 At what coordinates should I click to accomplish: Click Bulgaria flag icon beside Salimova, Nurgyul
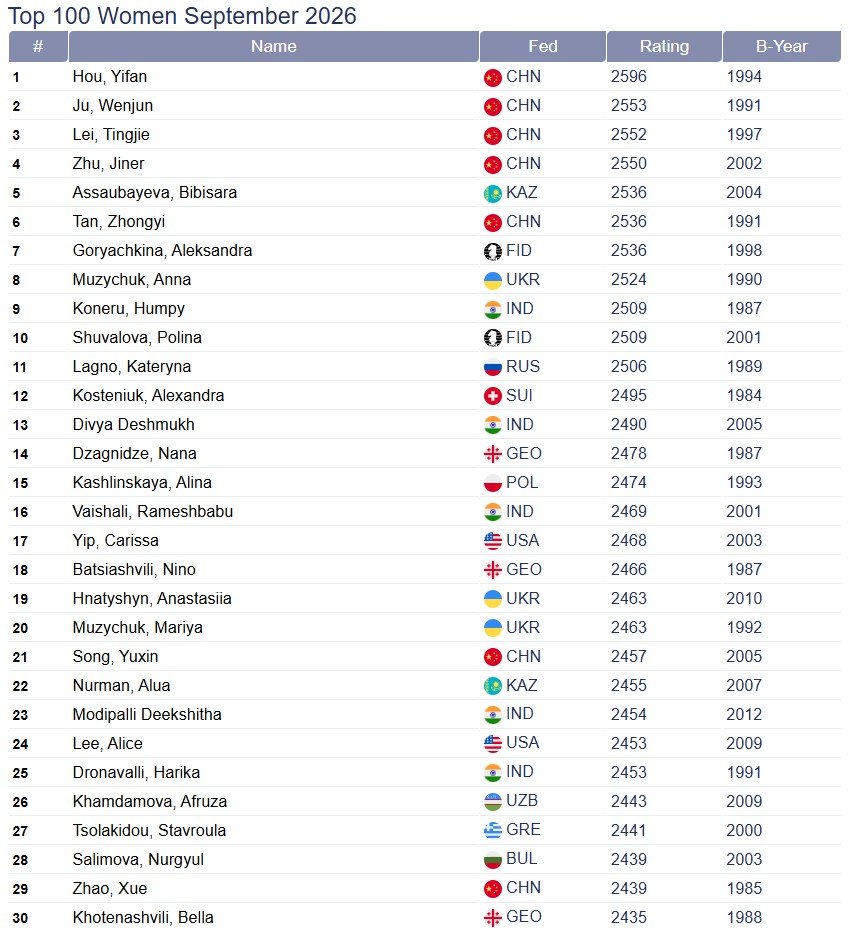coord(492,860)
